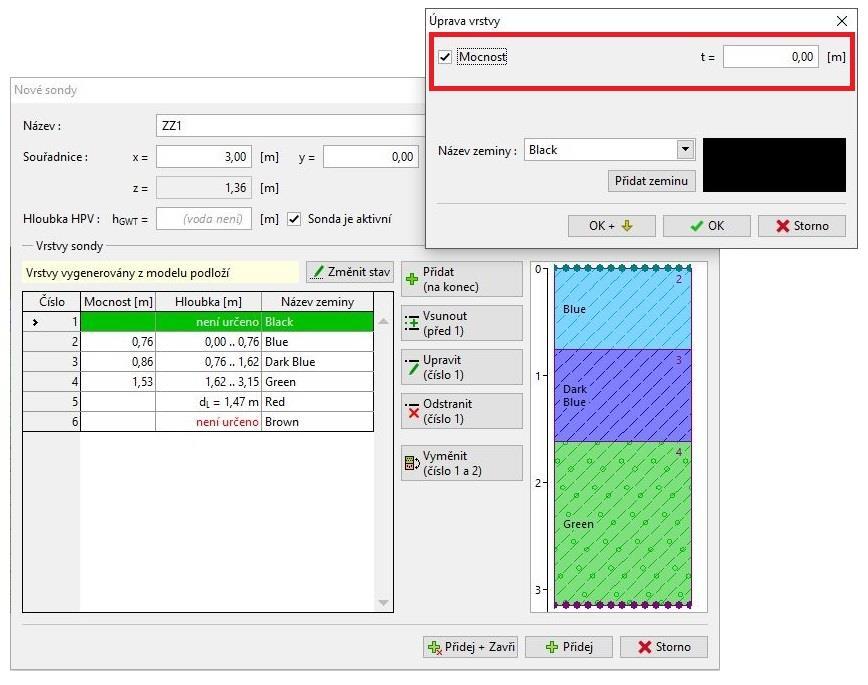Click the y coordinate input field

tap(371, 157)
